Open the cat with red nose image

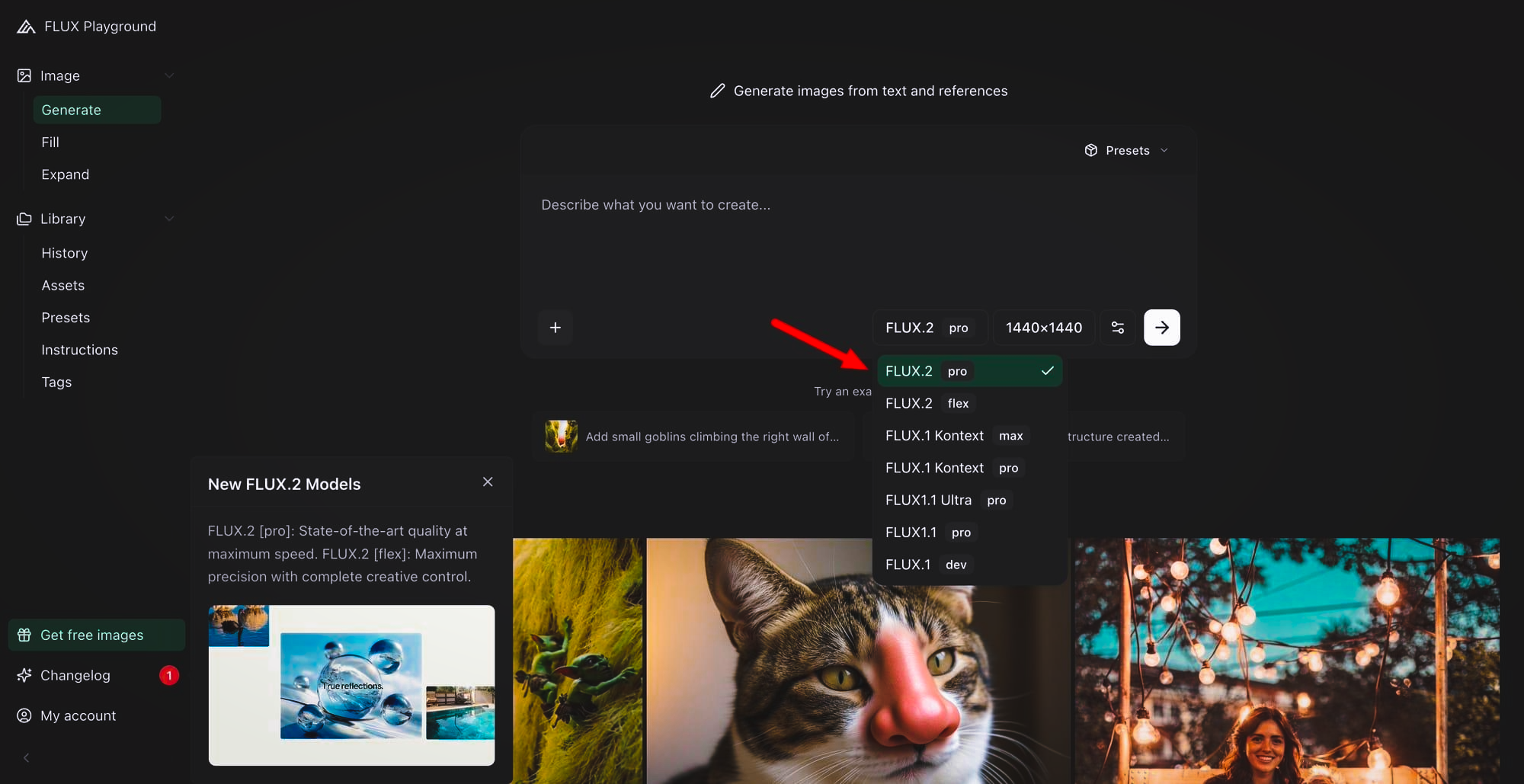[858, 661]
